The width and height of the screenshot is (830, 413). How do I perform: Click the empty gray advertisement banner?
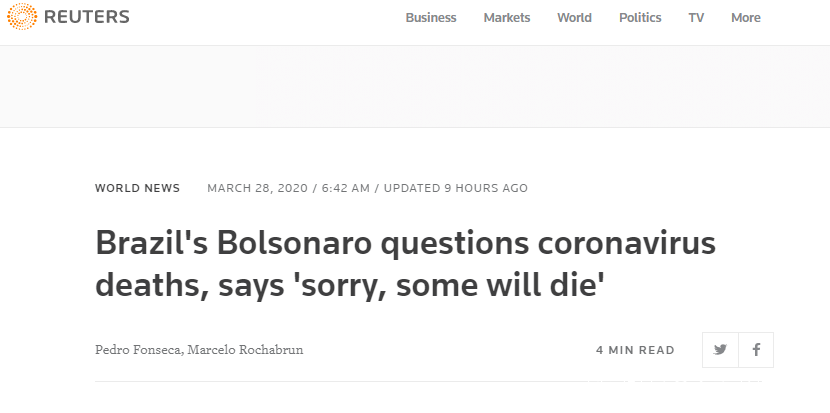coord(415,86)
